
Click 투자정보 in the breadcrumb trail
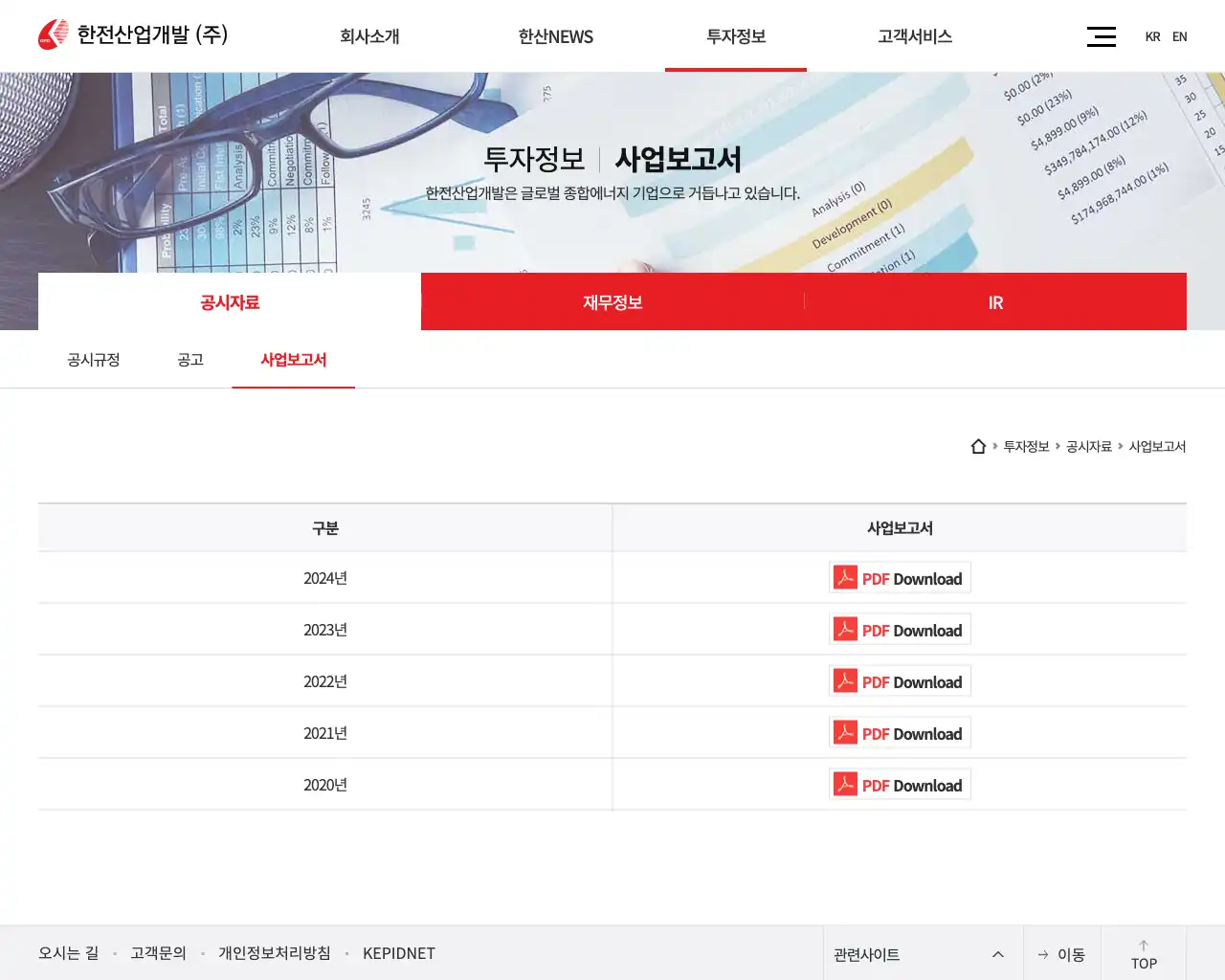pyautogui.click(x=1026, y=446)
